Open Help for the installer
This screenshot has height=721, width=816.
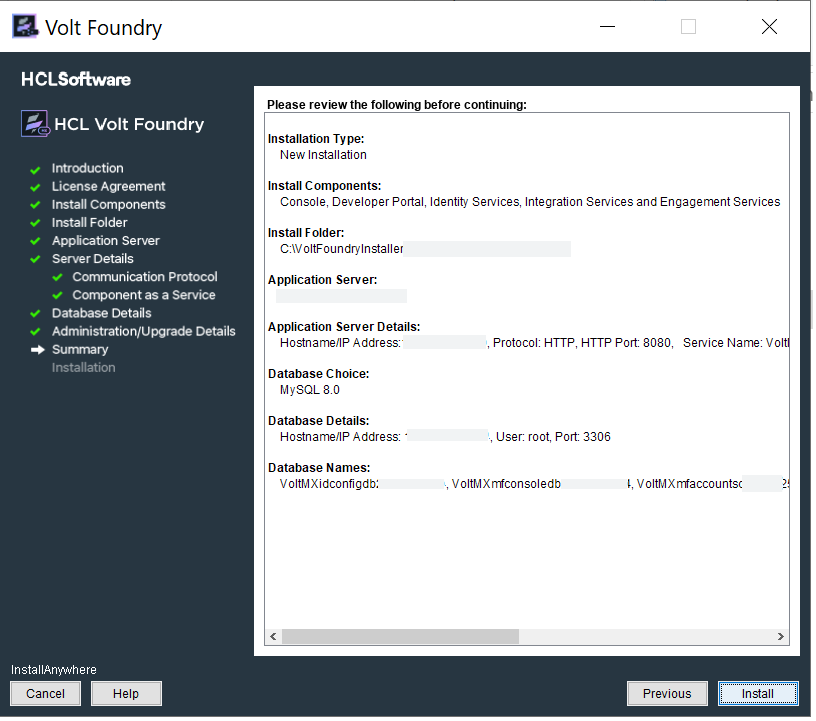(126, 693)
